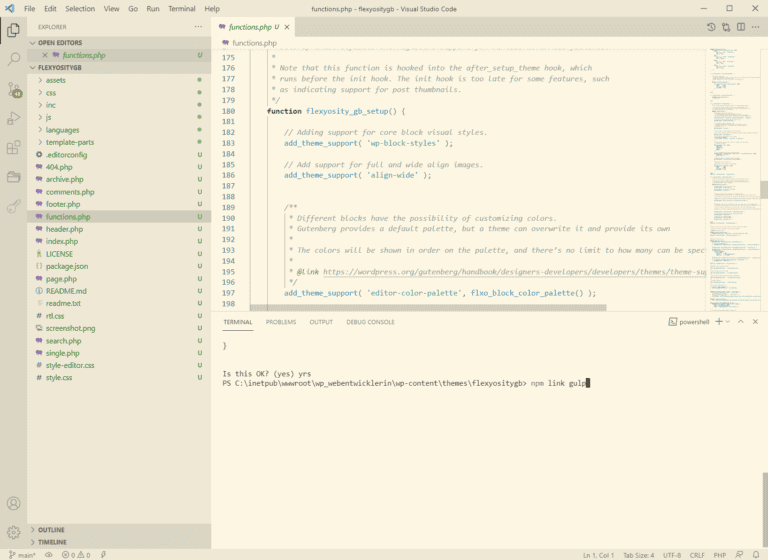Viewport: 768px width, 560px height.
Task: Maximize the terminal panel size
Action: [741, 321]
